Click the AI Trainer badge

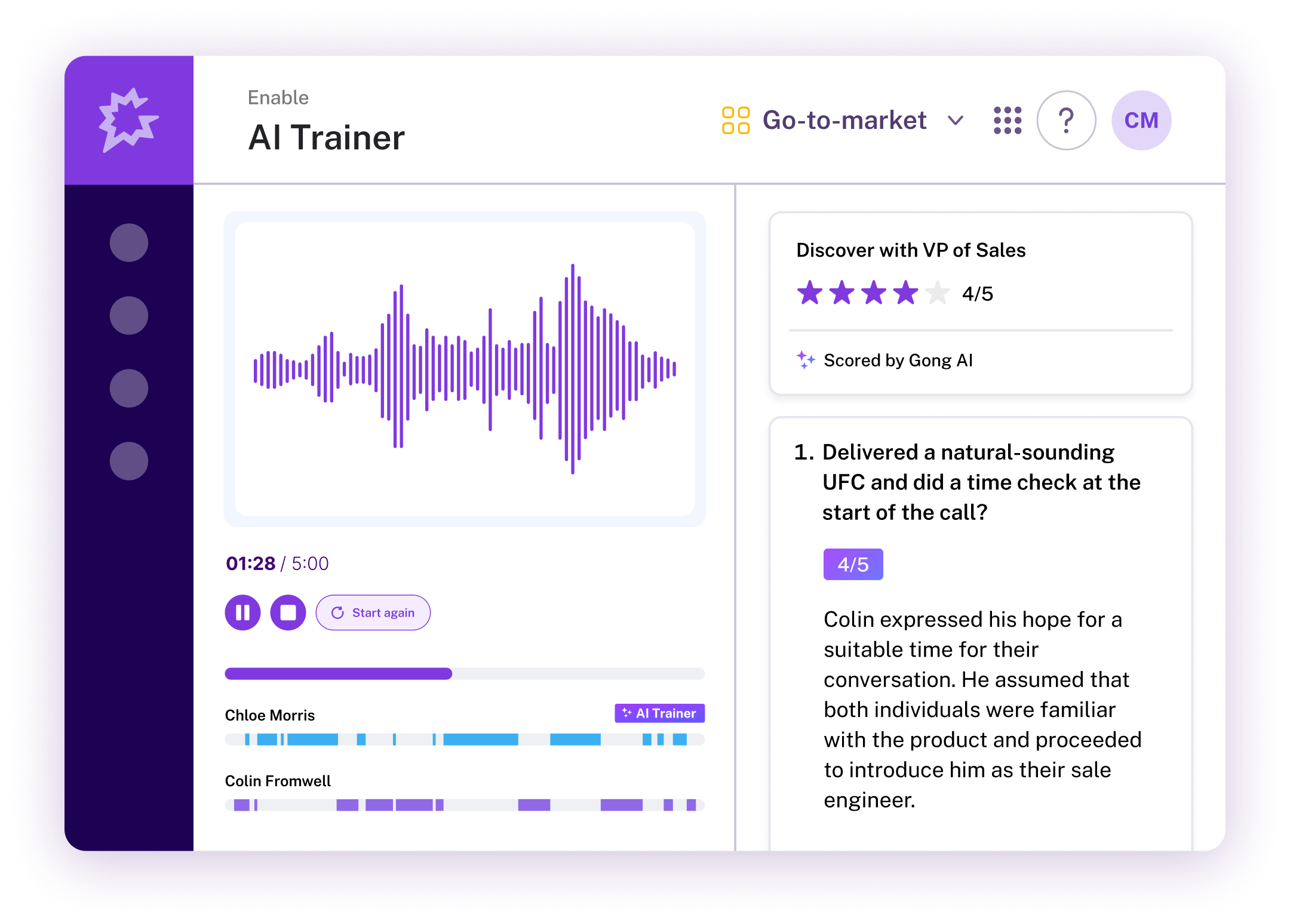[659, 713]
